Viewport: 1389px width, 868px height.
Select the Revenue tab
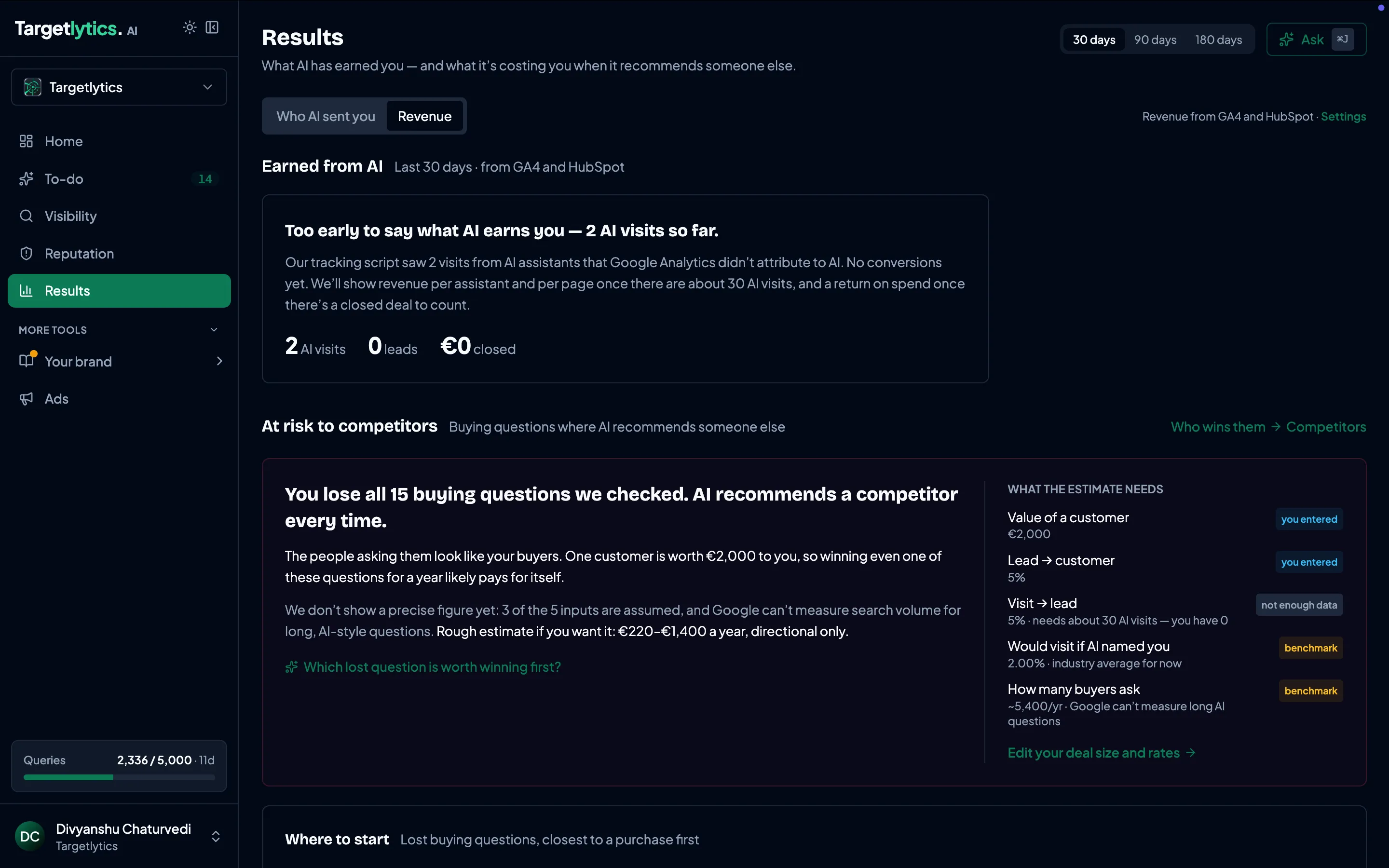pyautogui.click(x=425, y=116)
